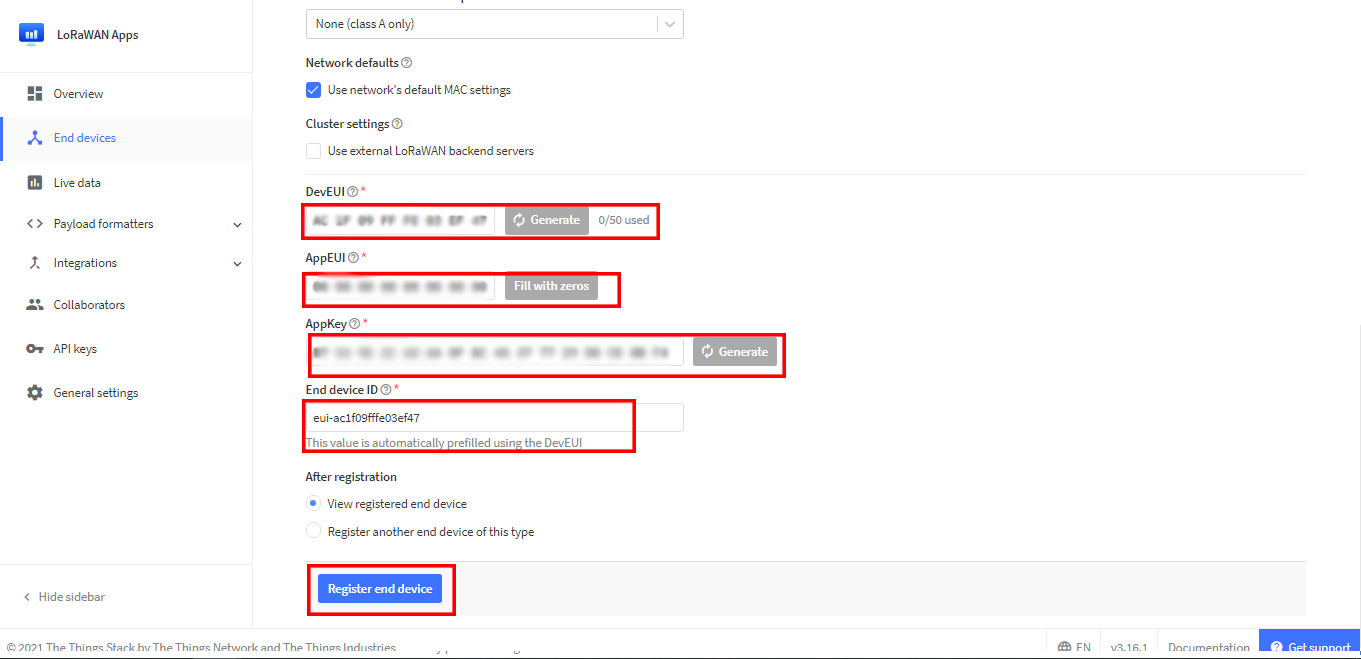Click the Fill with zeros button for AppEUI
This screenshot has width=1361, height=659.
[551, 285]
